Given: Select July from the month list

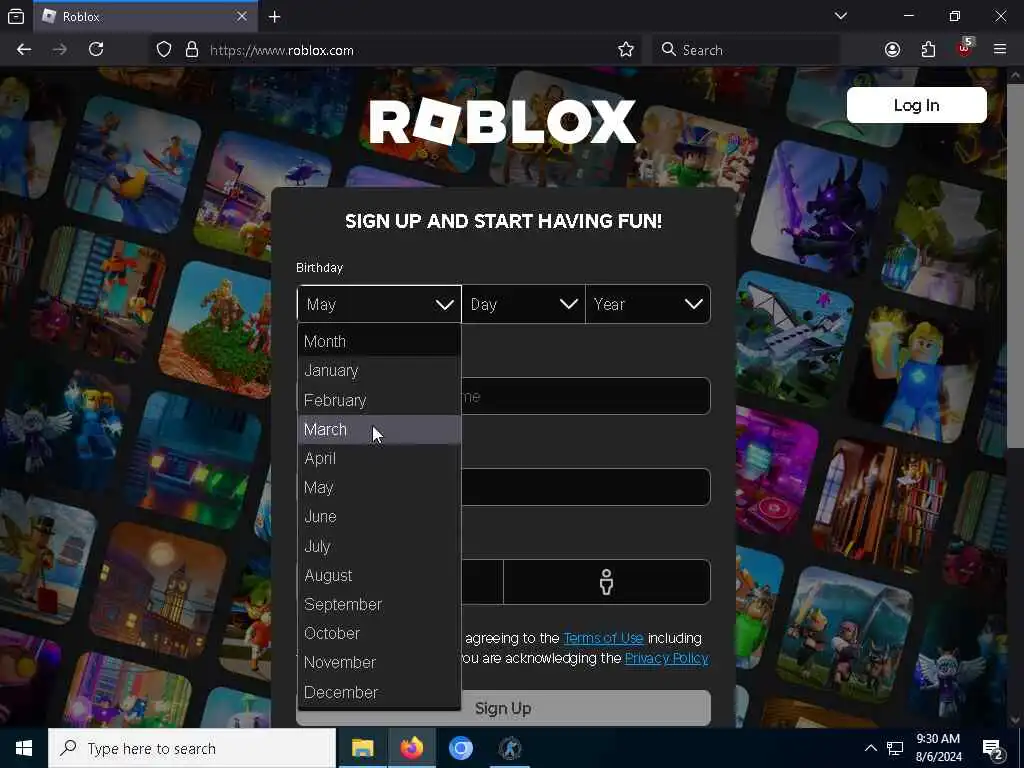Looking at the screenshot, I should click(x=379, y=546).
